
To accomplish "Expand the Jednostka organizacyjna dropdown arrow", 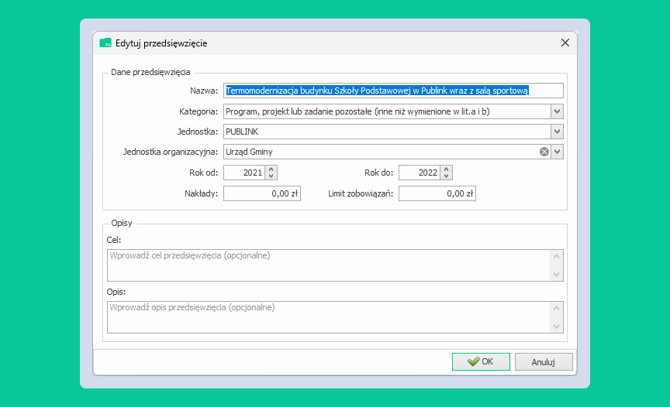I will coord(557,152).
